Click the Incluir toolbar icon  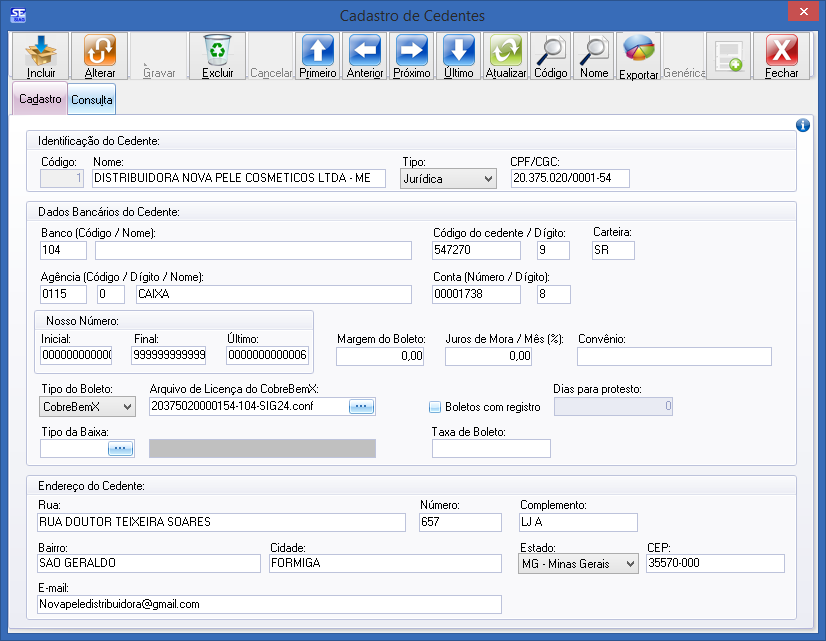click(x=41, y=56)
